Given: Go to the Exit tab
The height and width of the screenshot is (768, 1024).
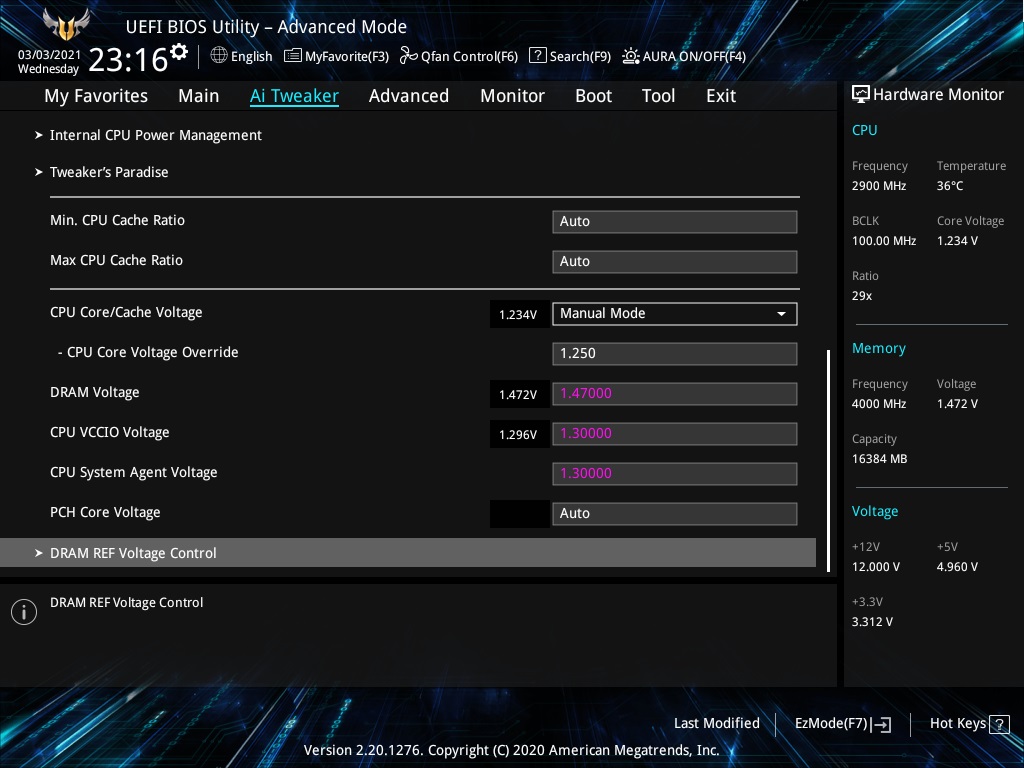Looking at the screenshot, I should (721, 96).
